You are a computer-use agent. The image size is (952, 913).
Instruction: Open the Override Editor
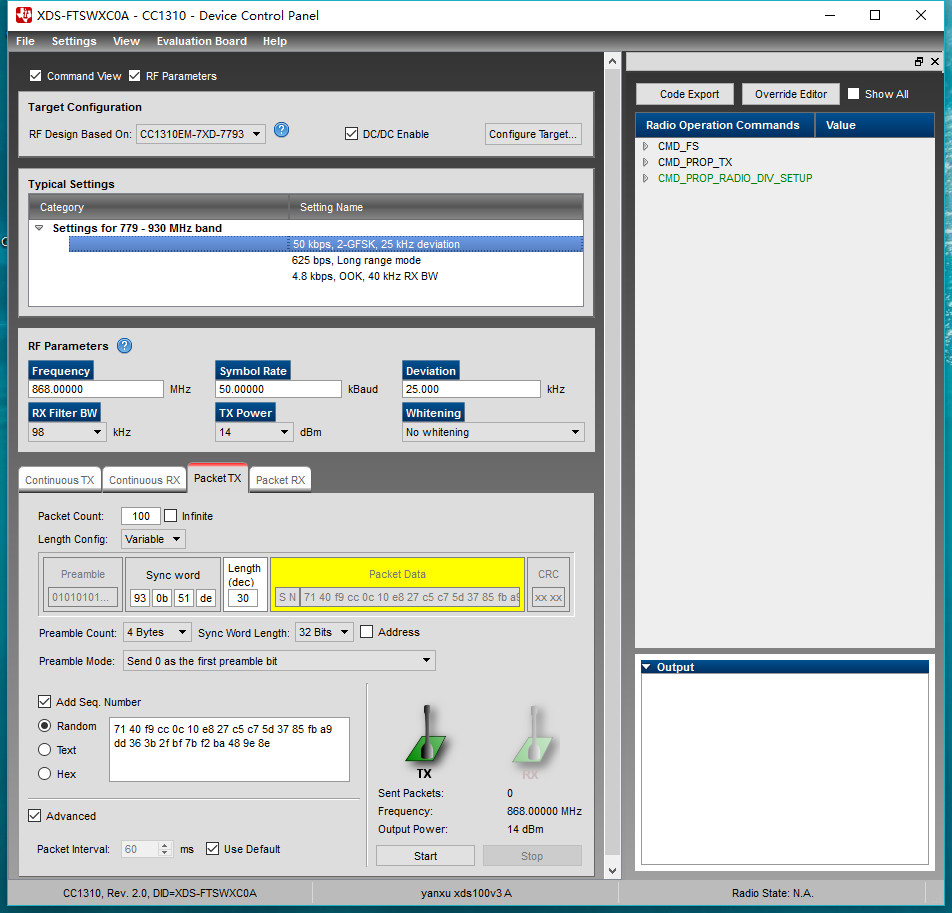(790, 94)
